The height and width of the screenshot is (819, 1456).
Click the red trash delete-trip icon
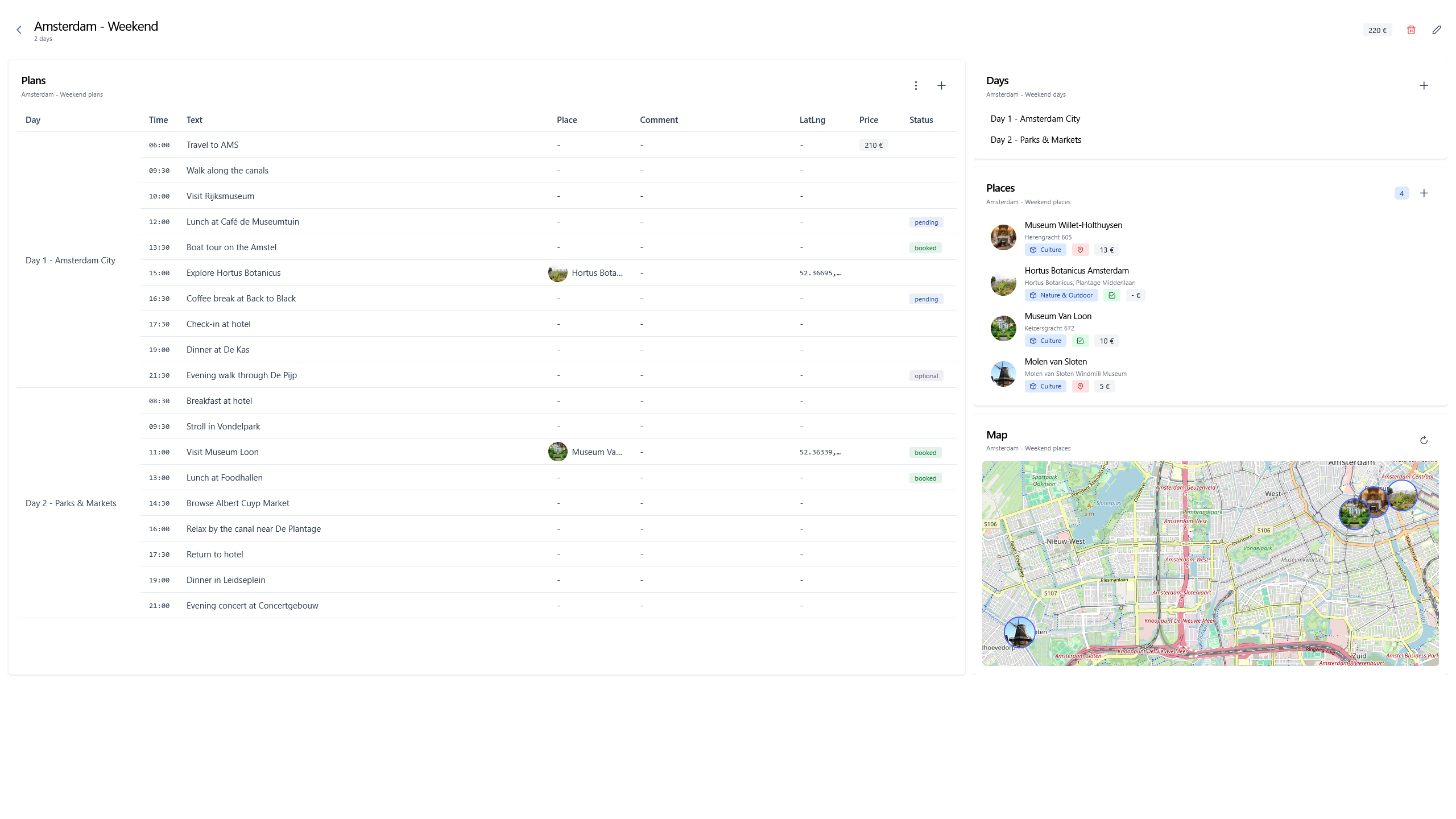coord(1411,30)
